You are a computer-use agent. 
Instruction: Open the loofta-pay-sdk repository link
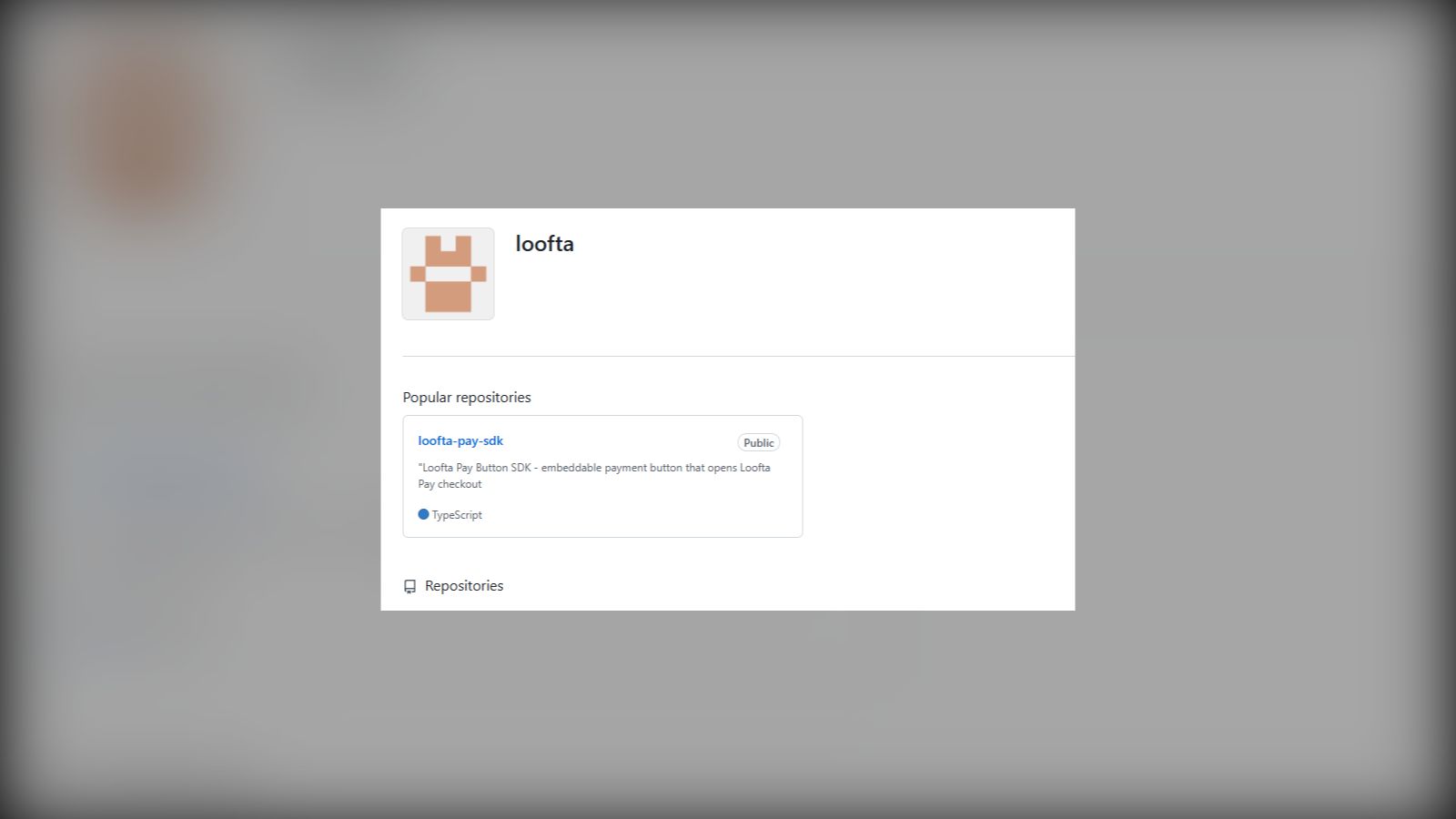click(460, 440)
